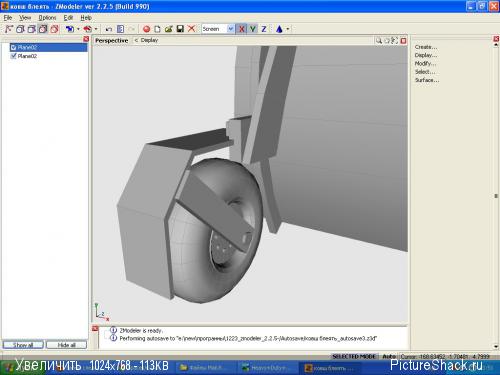Screen dimensions: 500x375
Task: Open the Edit menu
Action: pyautogui.click(x=68, y=18)
